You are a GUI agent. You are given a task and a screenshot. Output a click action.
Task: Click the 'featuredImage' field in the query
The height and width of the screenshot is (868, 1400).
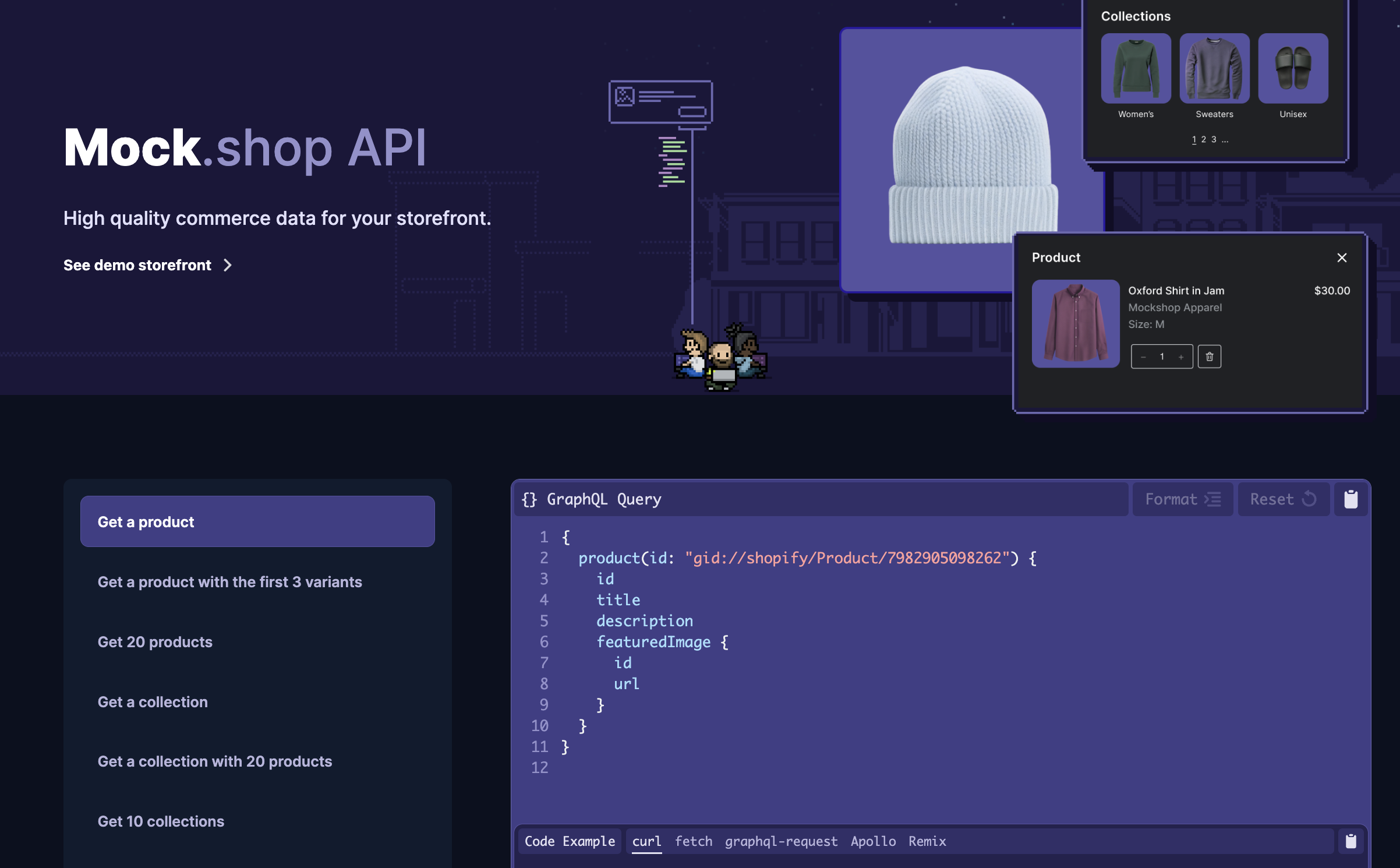(653, 642)
